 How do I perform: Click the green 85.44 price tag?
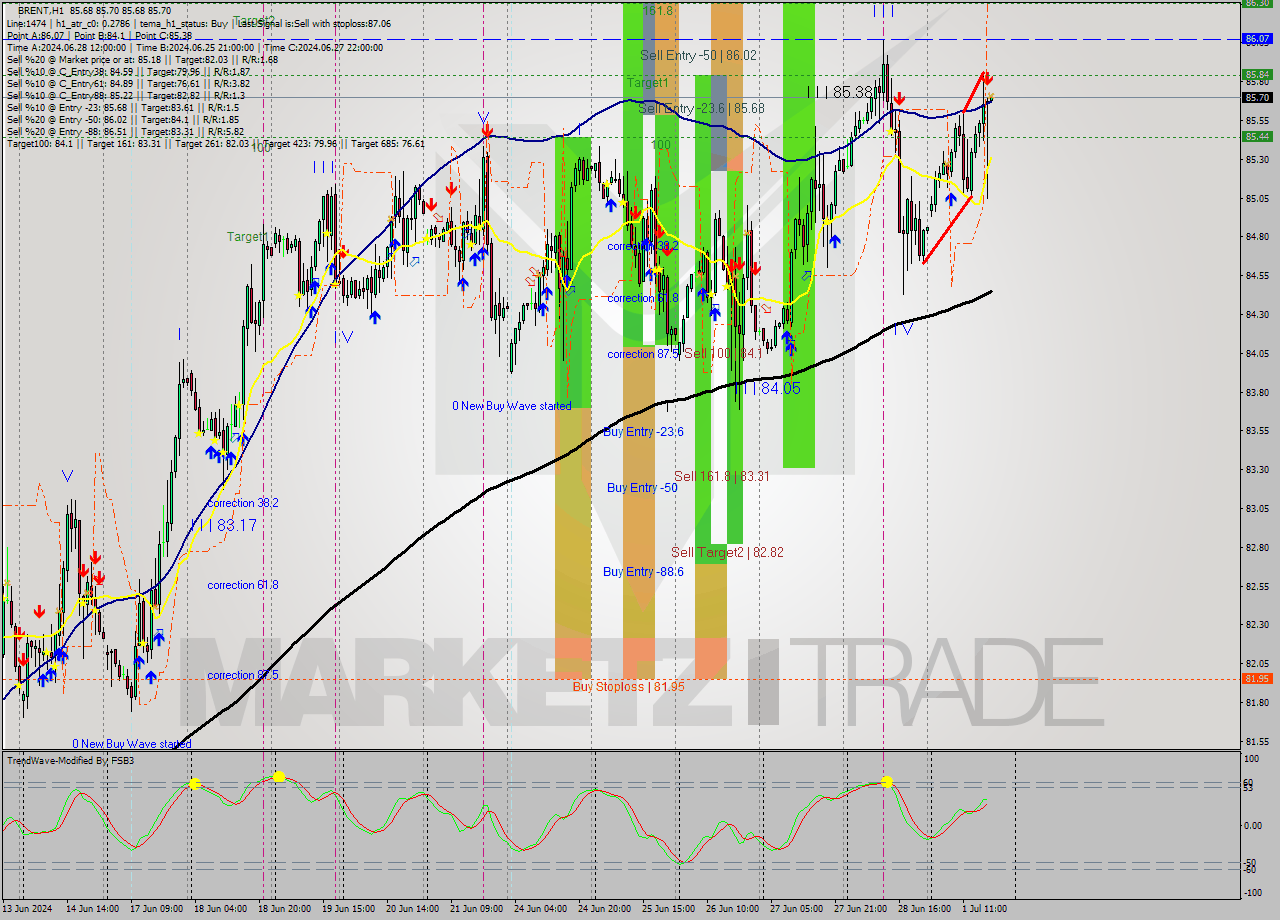coord(1256,136)
